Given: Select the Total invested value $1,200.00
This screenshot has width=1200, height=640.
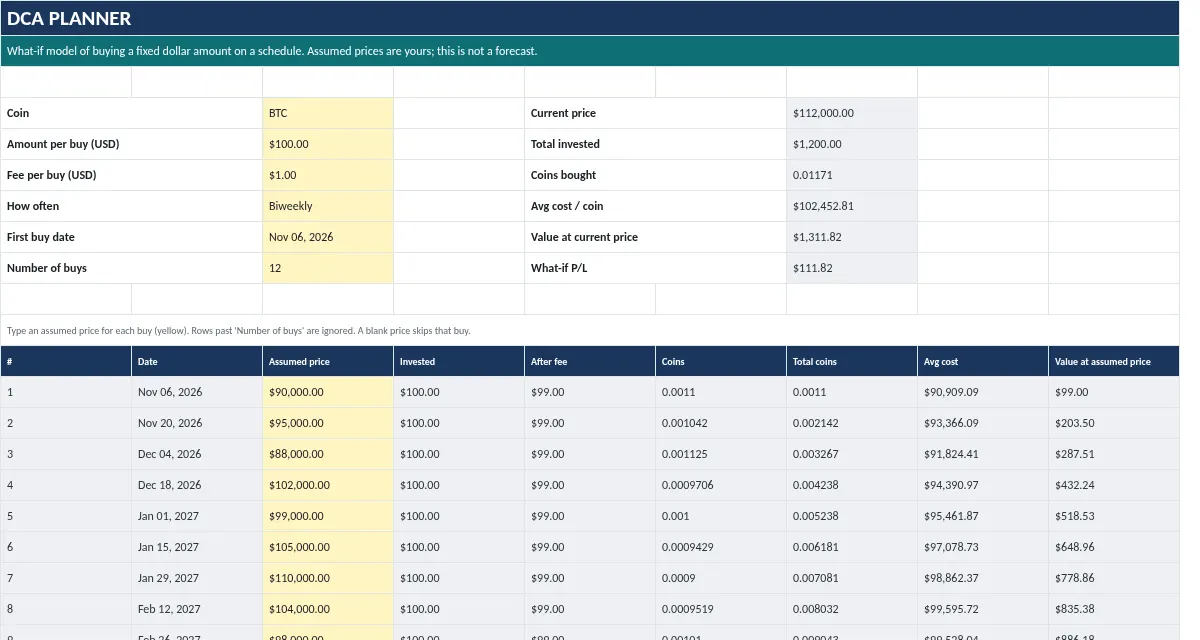Looking at the screenshot, I should click(x=852, y=144).
